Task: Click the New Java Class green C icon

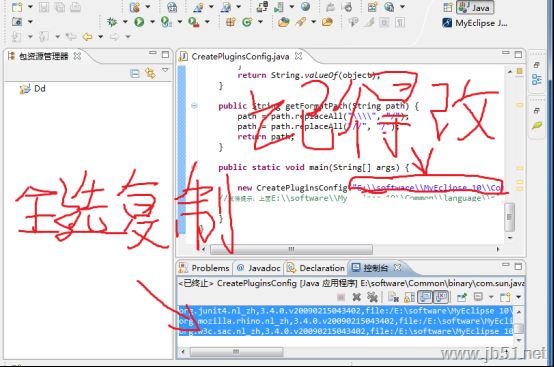Action: coord(247,22)
